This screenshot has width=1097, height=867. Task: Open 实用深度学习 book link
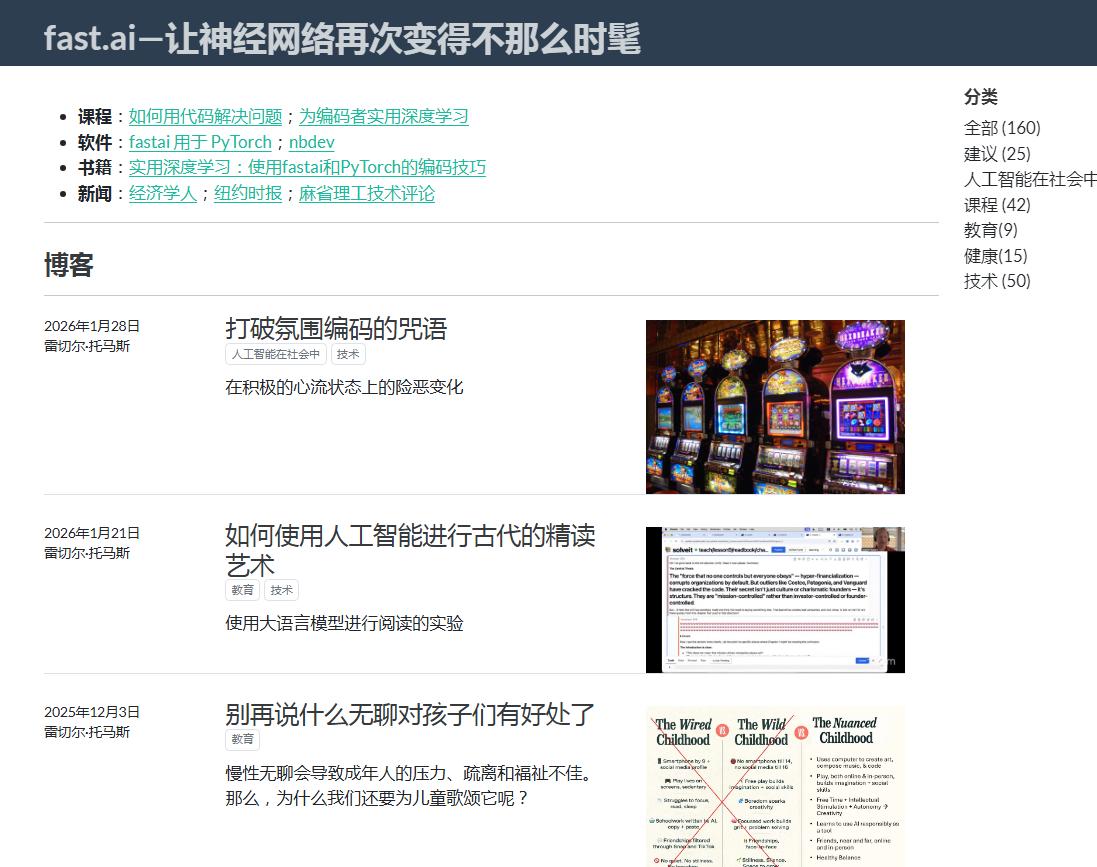click(307, 167)
